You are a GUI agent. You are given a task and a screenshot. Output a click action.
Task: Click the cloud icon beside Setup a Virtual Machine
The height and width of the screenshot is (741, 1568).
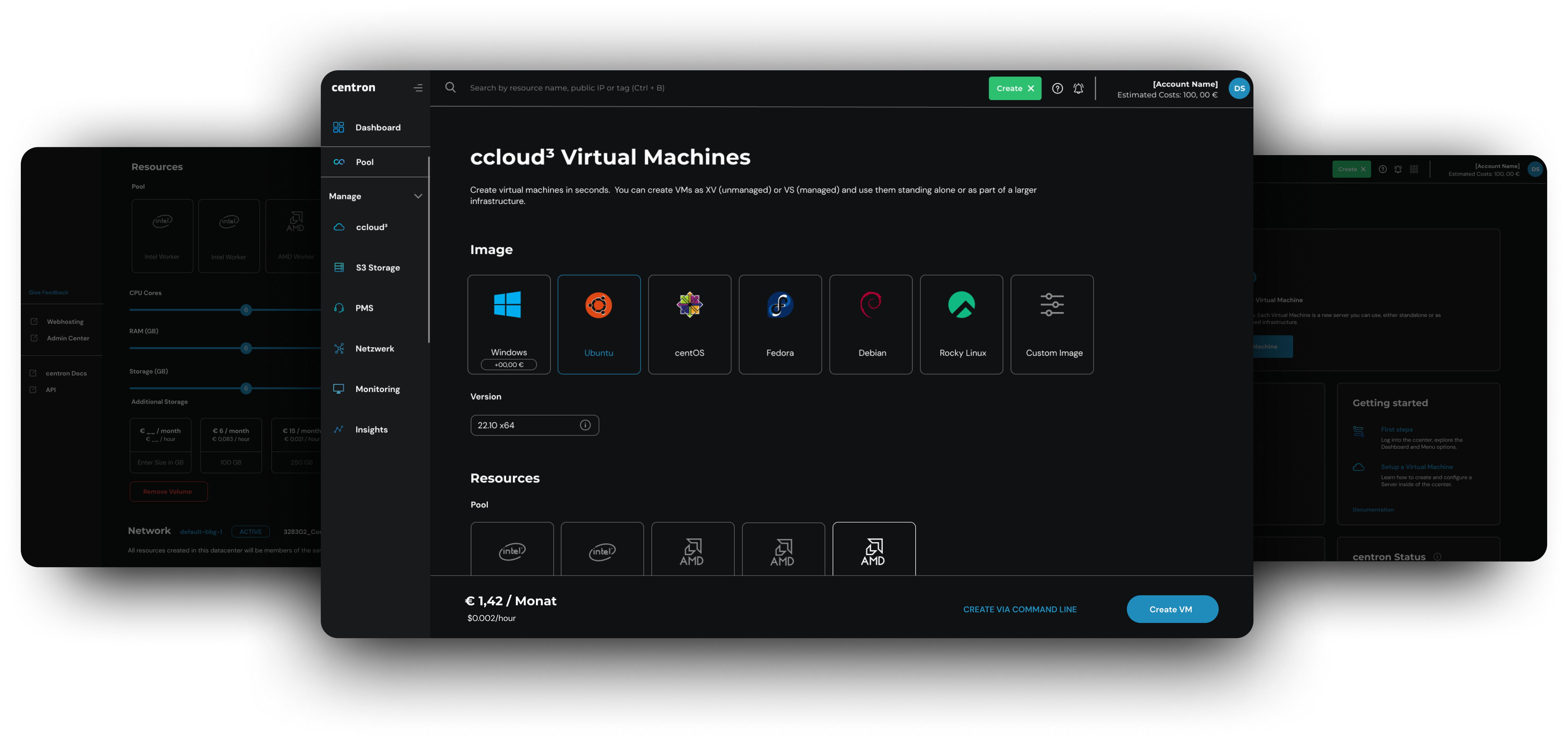[x=1359, y=467]
